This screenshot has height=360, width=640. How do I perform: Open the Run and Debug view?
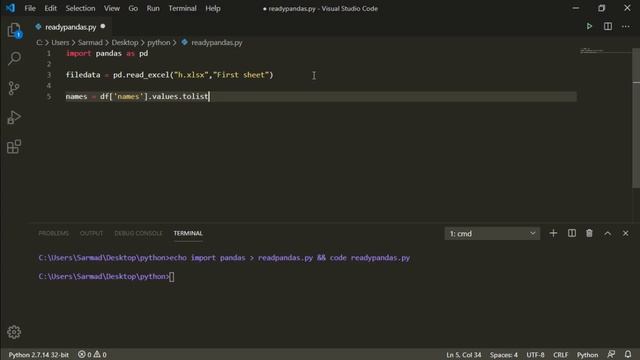click(x=14, y=118)
